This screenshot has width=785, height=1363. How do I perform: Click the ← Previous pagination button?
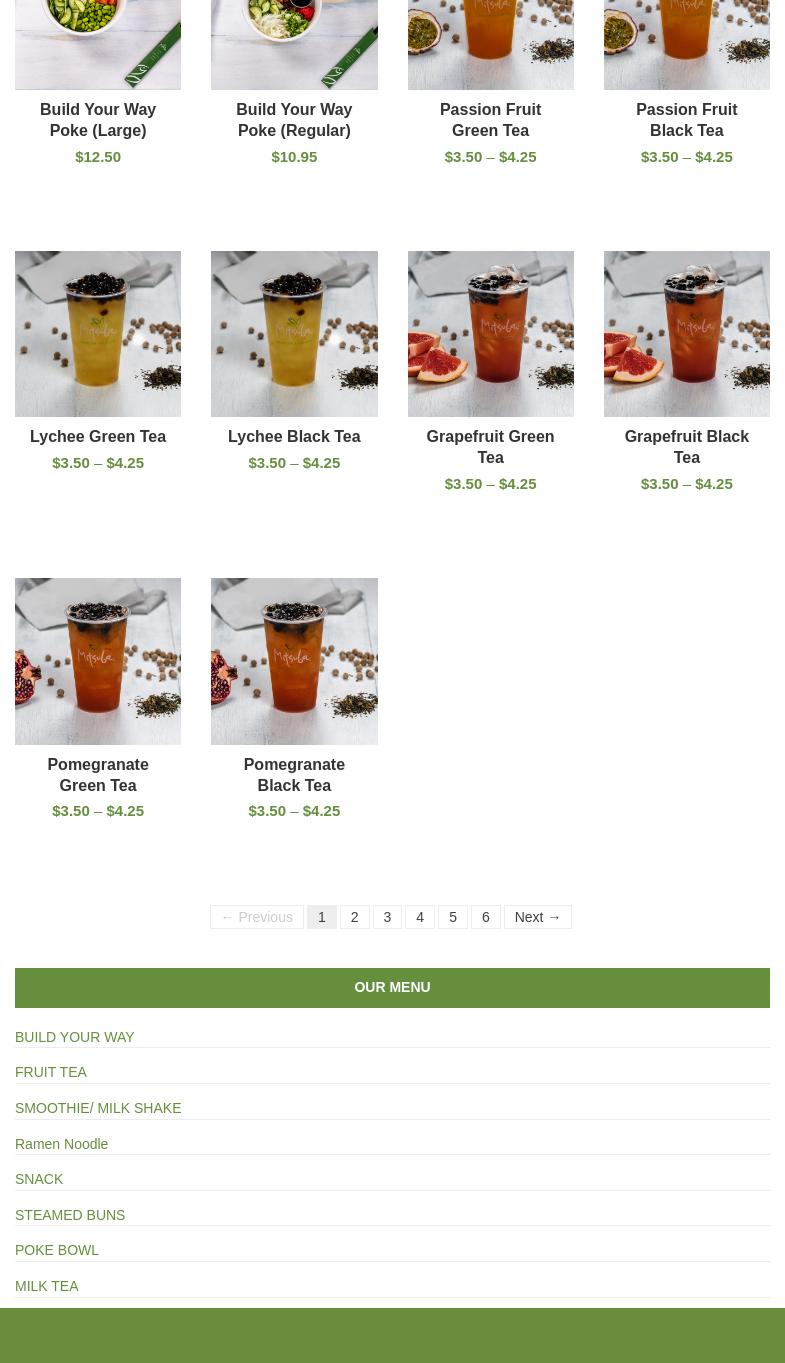coord(257,917)
